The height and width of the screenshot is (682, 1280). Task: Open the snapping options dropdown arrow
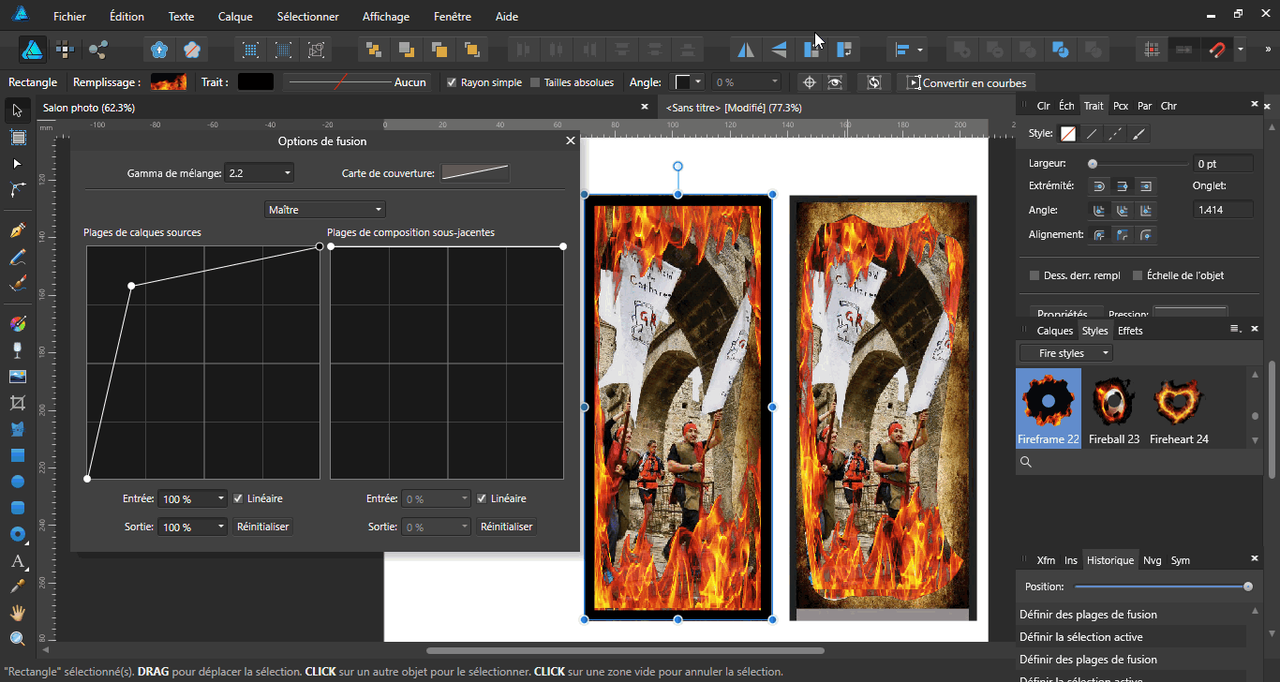point(1241,49)
